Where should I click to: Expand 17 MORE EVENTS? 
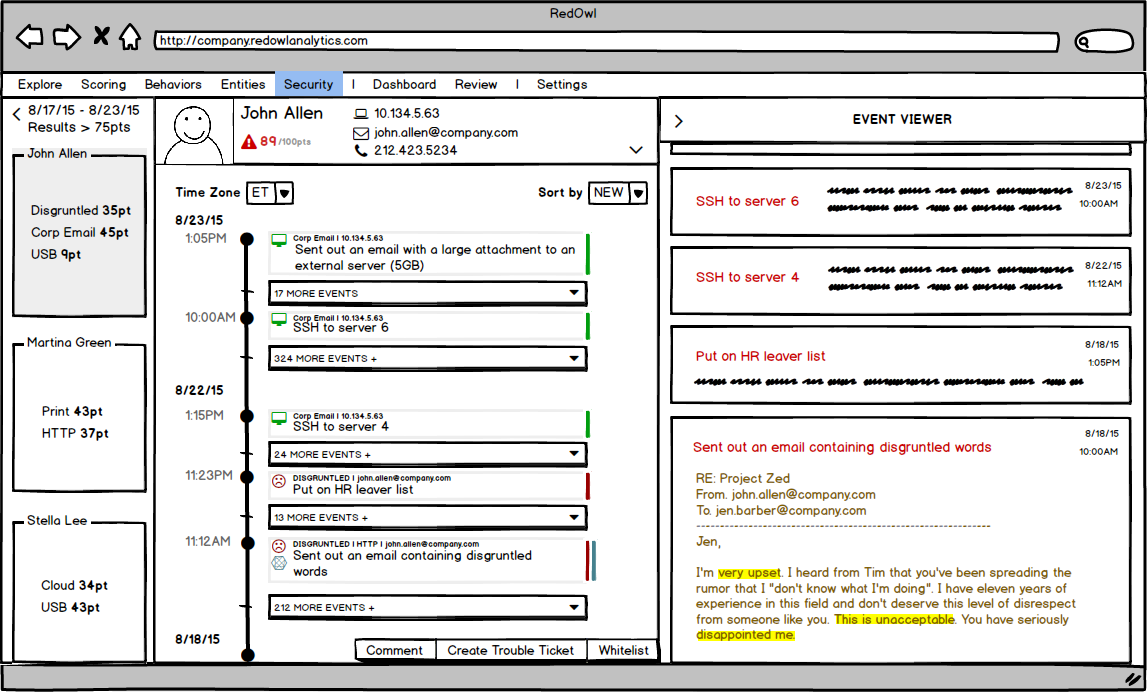click(427, 293)
